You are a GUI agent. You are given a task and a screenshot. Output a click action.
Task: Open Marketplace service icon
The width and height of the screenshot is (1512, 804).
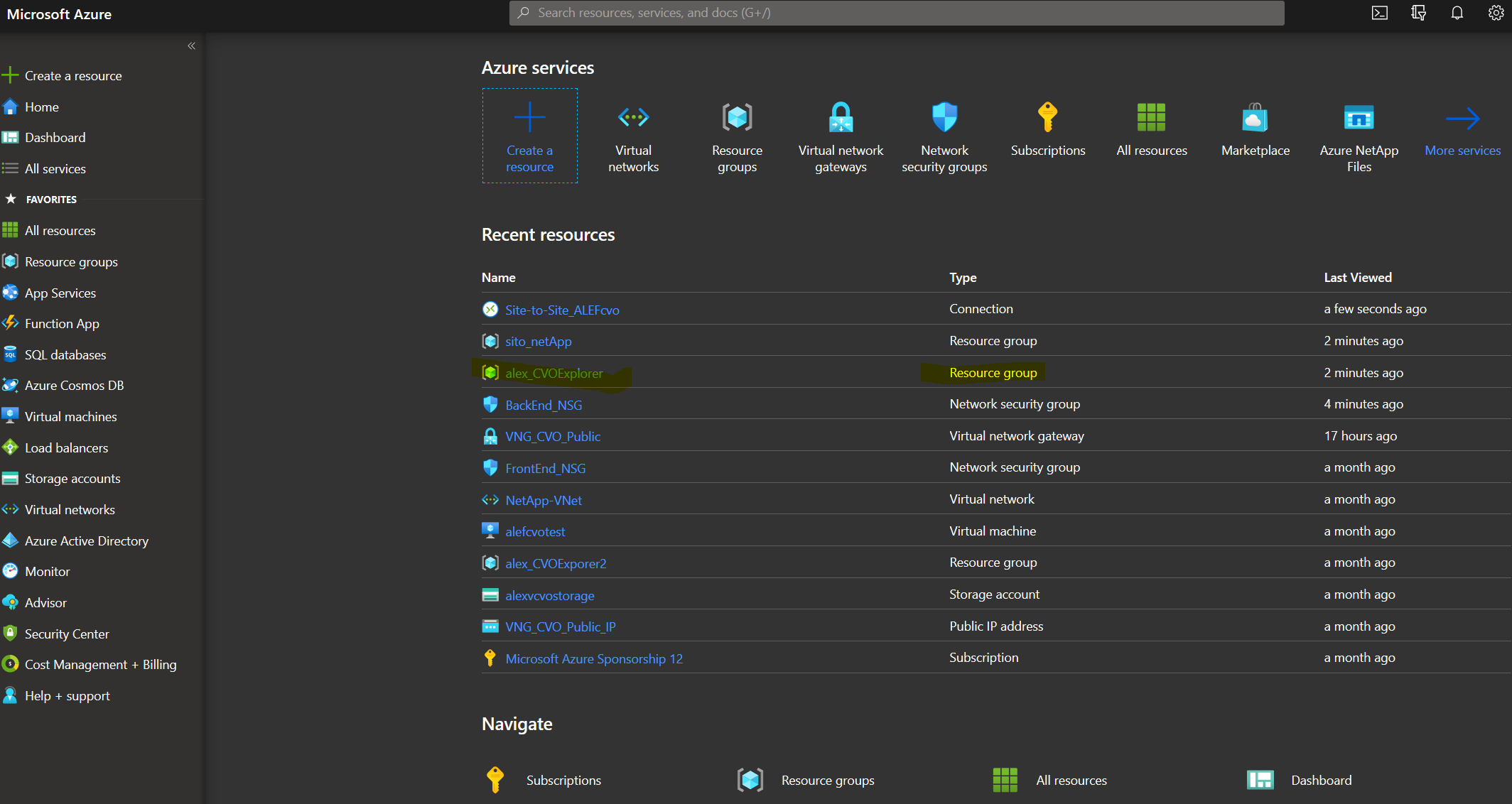(1255, 117)
